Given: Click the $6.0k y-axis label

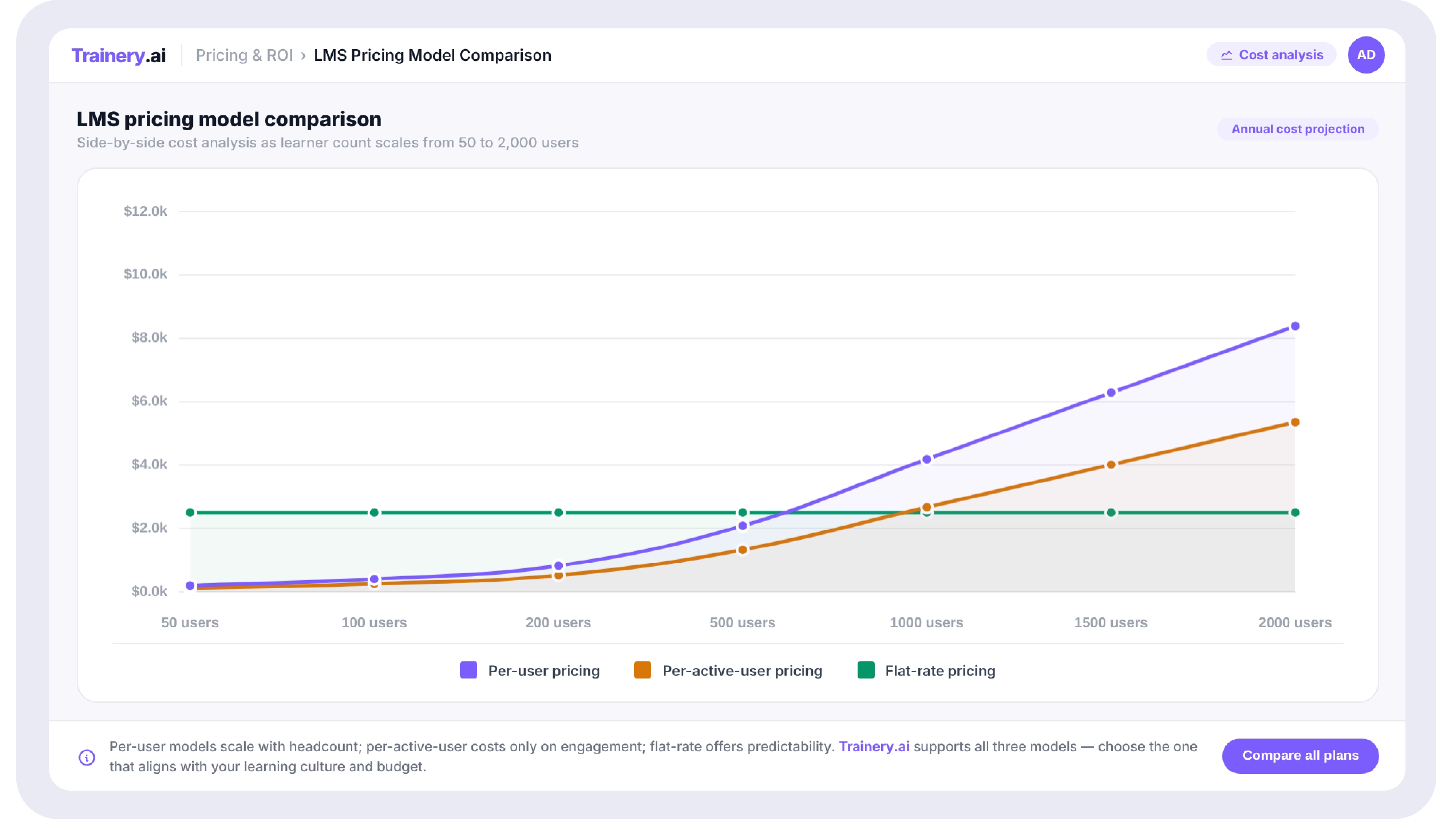Looking at the screenshot, I should click(149, 401).
